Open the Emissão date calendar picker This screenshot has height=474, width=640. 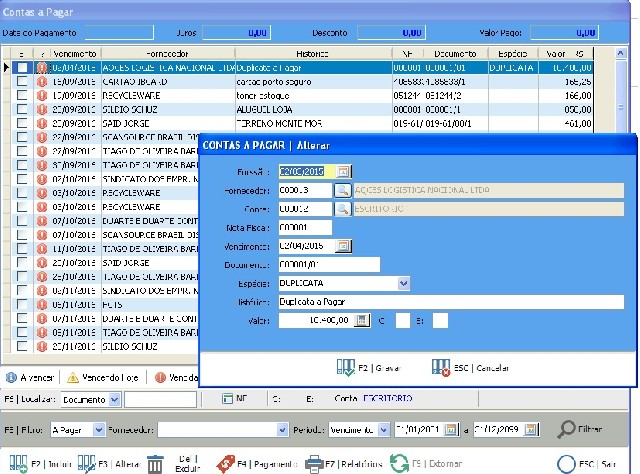(342, 170)
